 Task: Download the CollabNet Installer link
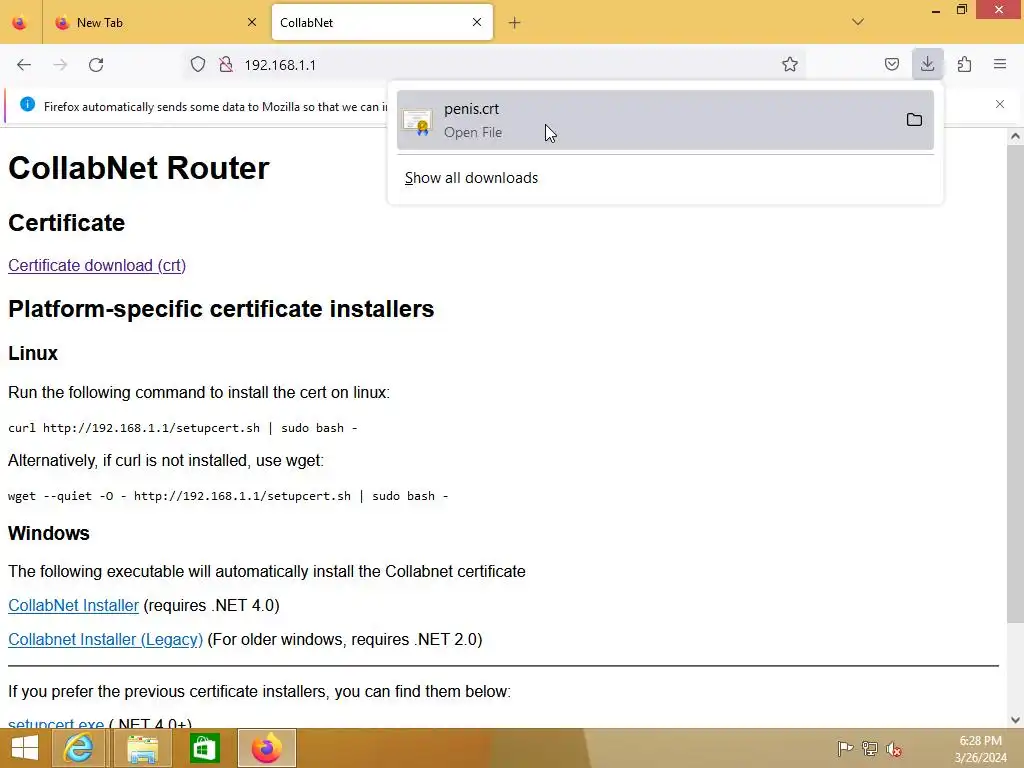point(73,605)
